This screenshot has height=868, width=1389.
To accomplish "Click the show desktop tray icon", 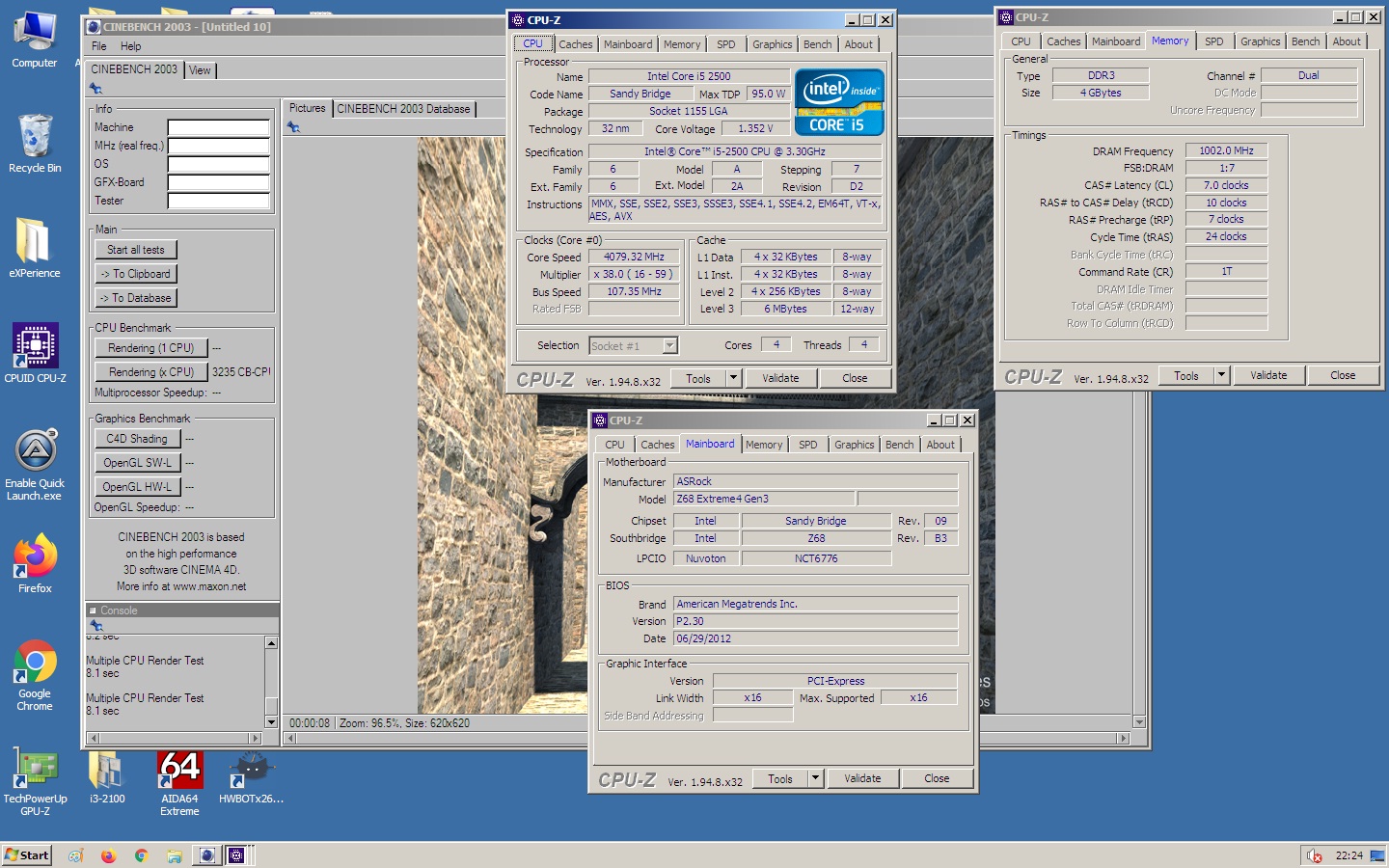I will pyautogui.click(x=1377, y=855).
